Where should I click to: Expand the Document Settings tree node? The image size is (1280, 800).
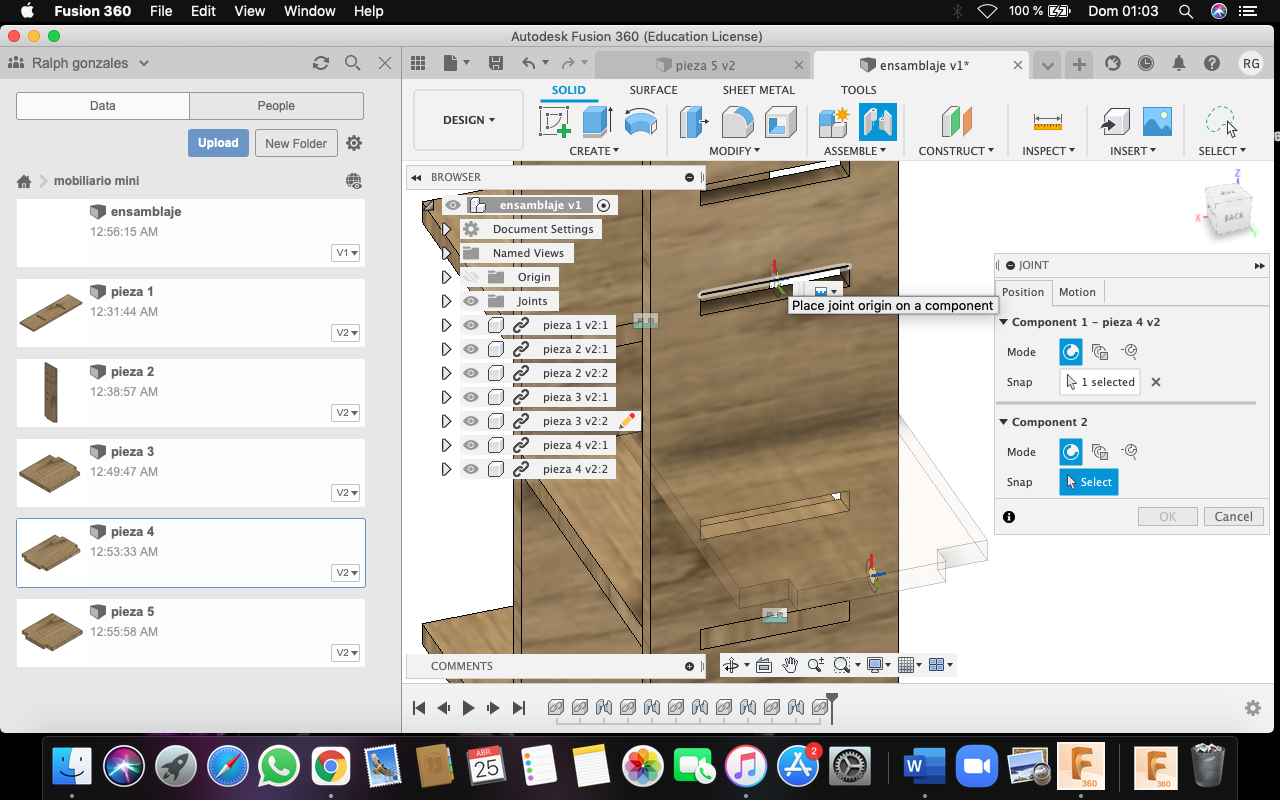tap(447, 229)
